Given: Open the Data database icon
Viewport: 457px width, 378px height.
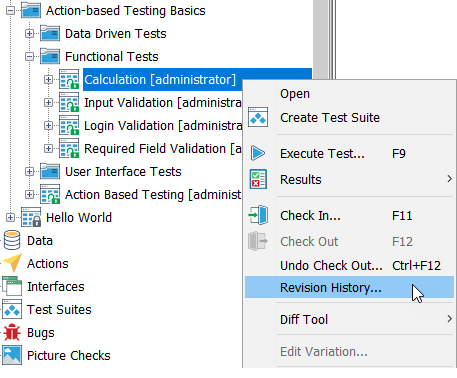Looking at the screenshot, I should tap(12, 240).
